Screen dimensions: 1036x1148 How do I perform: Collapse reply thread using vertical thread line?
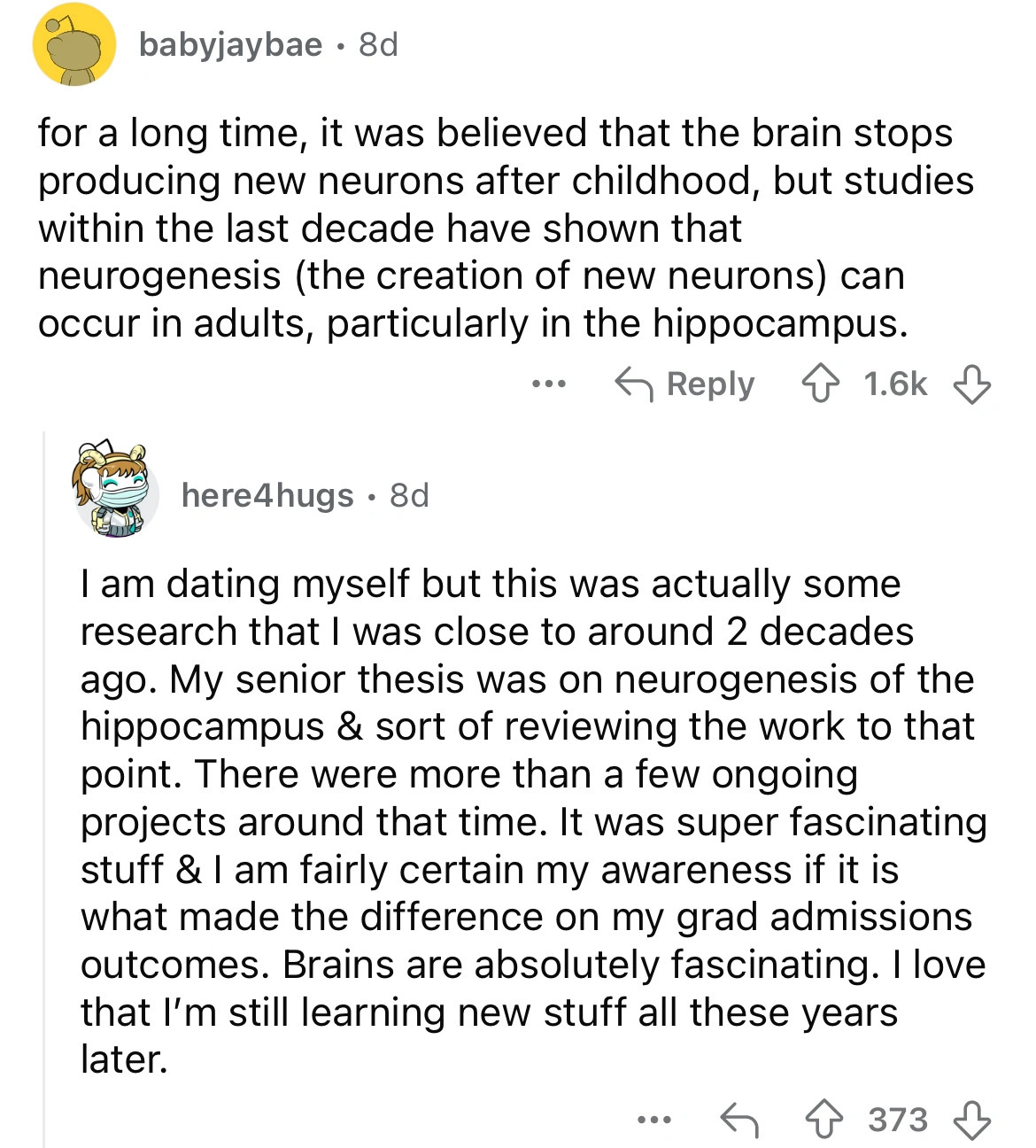(x=43, y=788)
